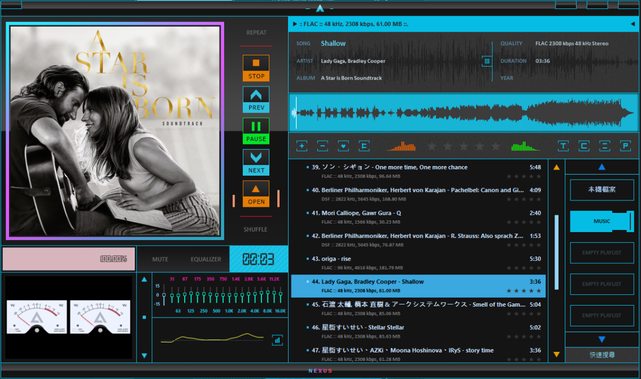Click the minus remove-track icon
The image size is (641, 379).
(x=322, y=146)
